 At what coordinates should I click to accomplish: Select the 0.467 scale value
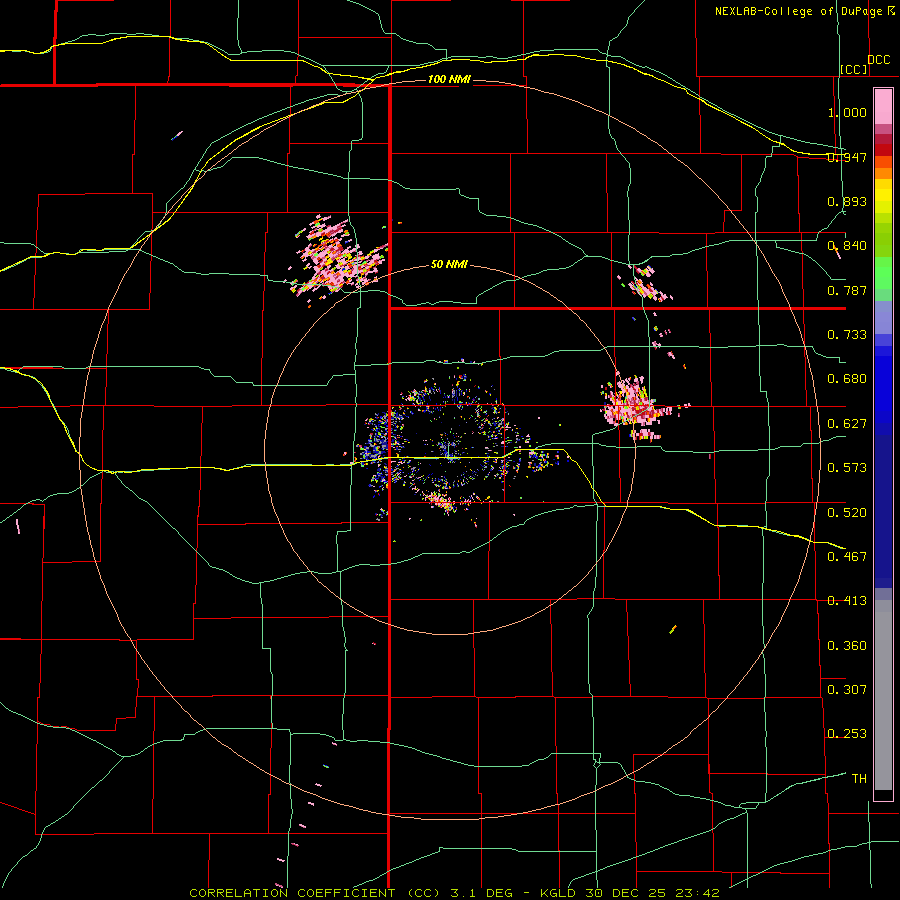point(847,557)
